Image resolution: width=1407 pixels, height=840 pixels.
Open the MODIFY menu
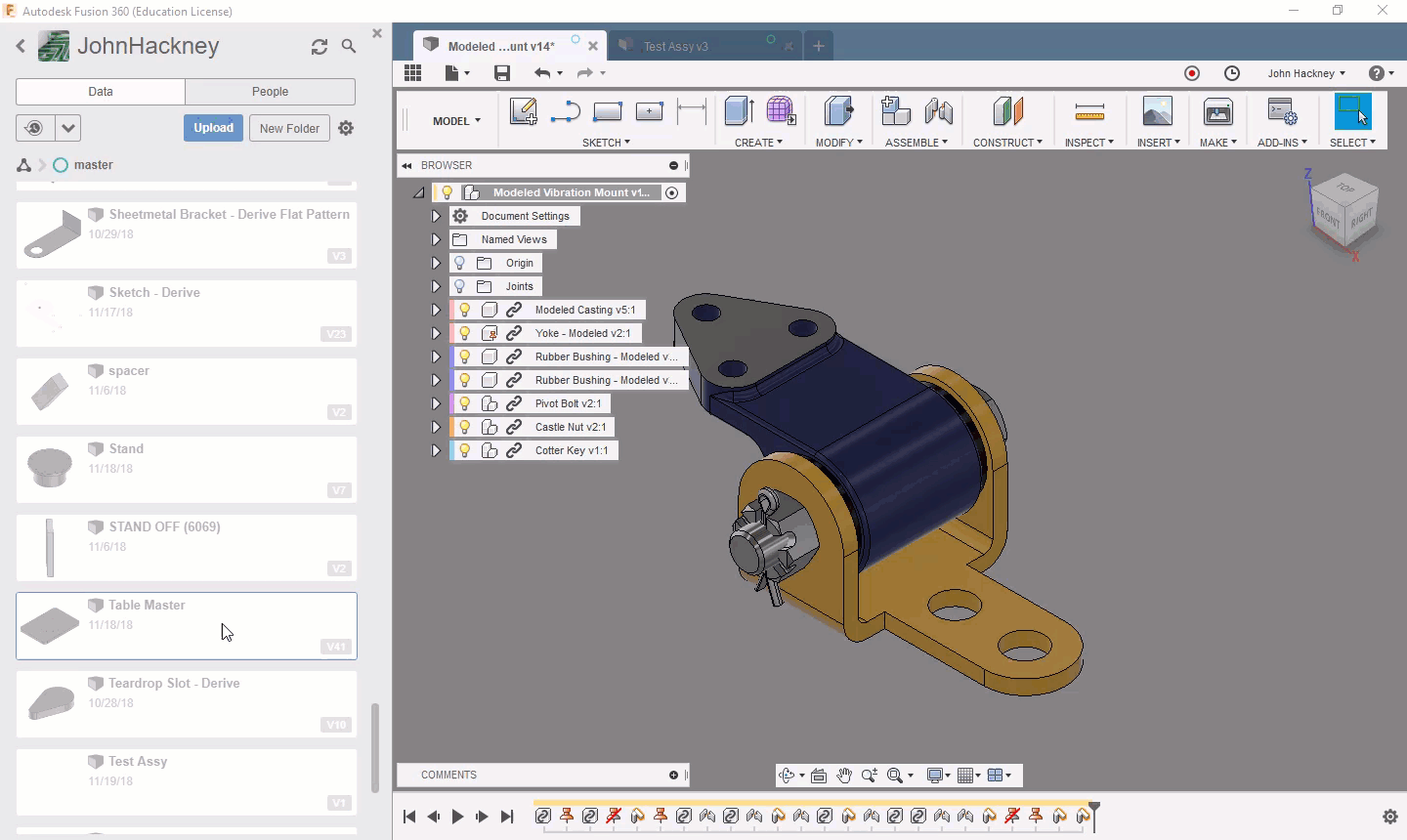coord(839,143)
